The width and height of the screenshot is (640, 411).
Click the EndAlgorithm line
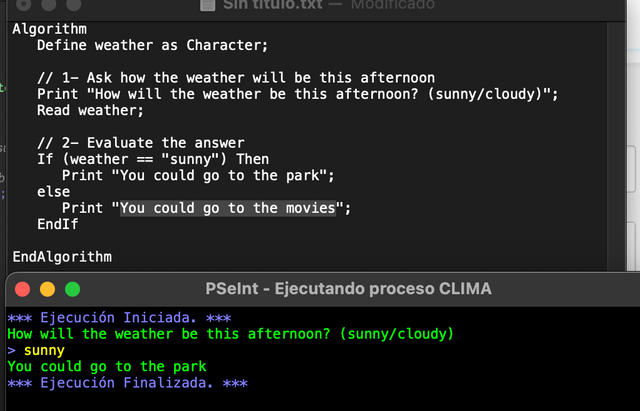(x=62, y=257)
